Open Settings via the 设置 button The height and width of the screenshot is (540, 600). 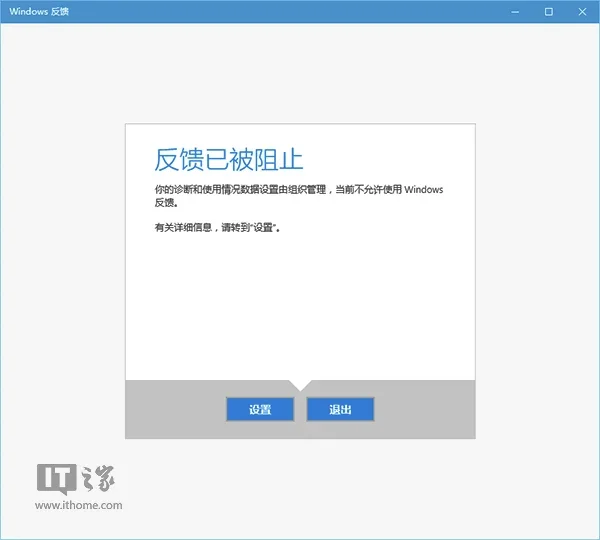(x=260, y=409)
